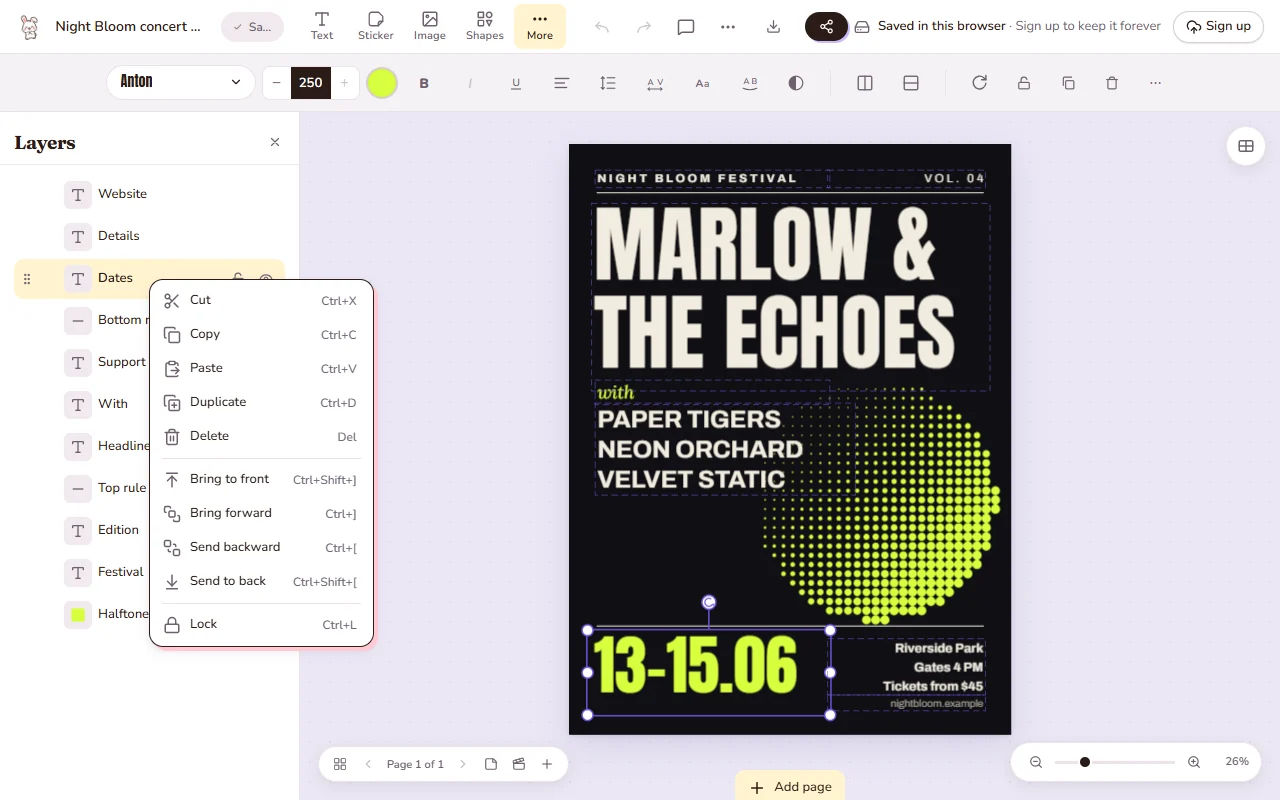This screenshot has width=1280, height=800.
Task: Choose Cut from context menu
Action: (x=261, y=300)
